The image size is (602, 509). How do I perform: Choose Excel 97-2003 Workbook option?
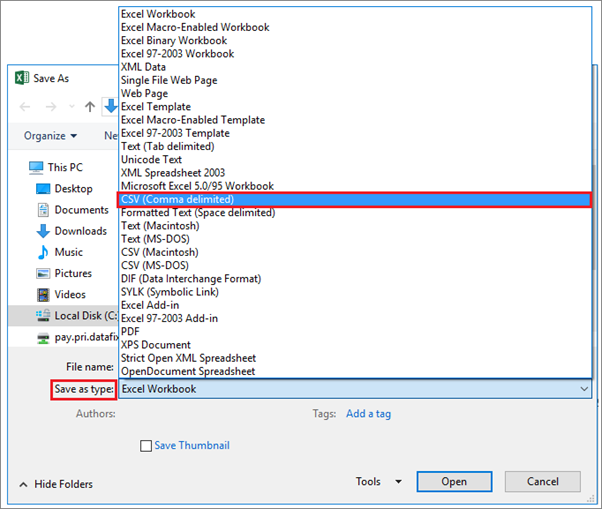click(x=355, y=54)
